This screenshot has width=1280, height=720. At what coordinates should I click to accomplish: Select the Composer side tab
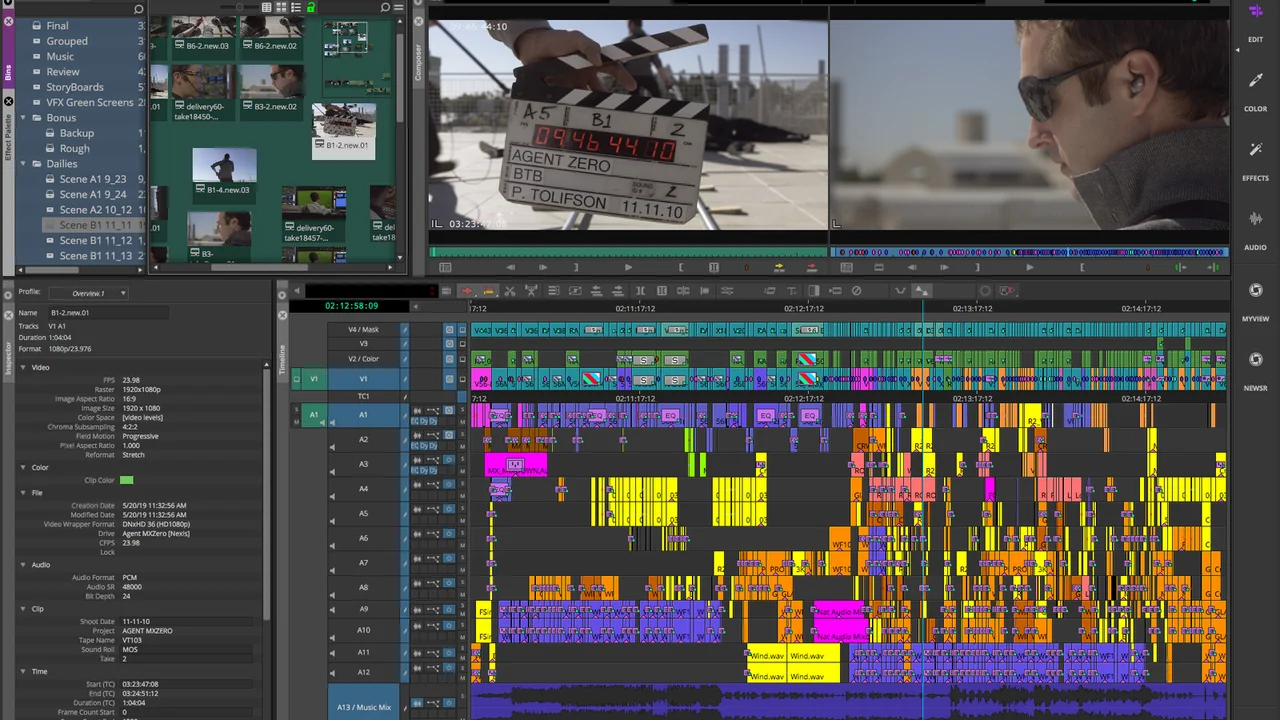click(419, 62)
